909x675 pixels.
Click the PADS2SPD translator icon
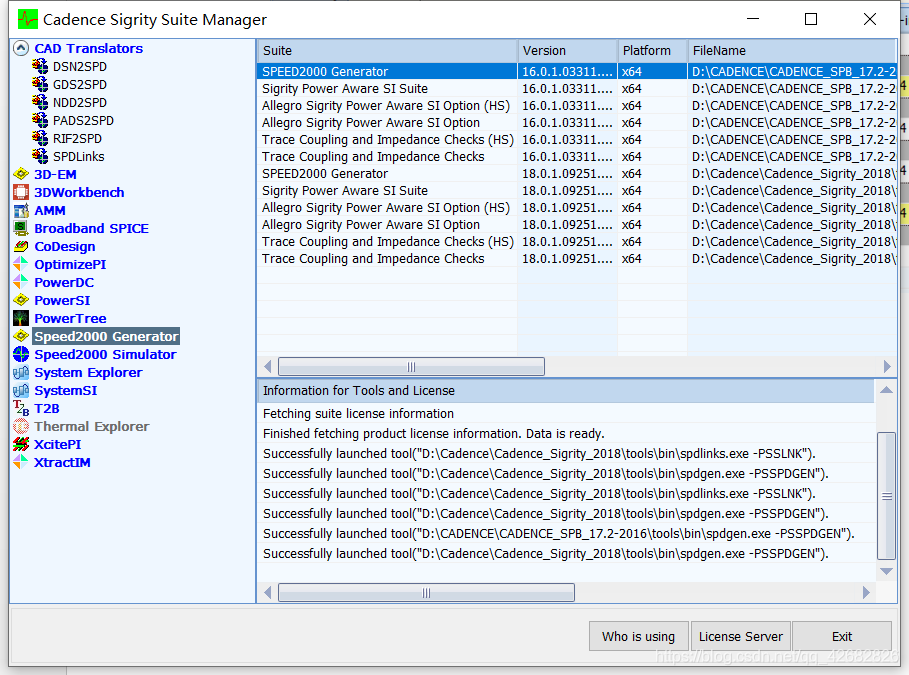pyautogui.click(x=40, y=120)
